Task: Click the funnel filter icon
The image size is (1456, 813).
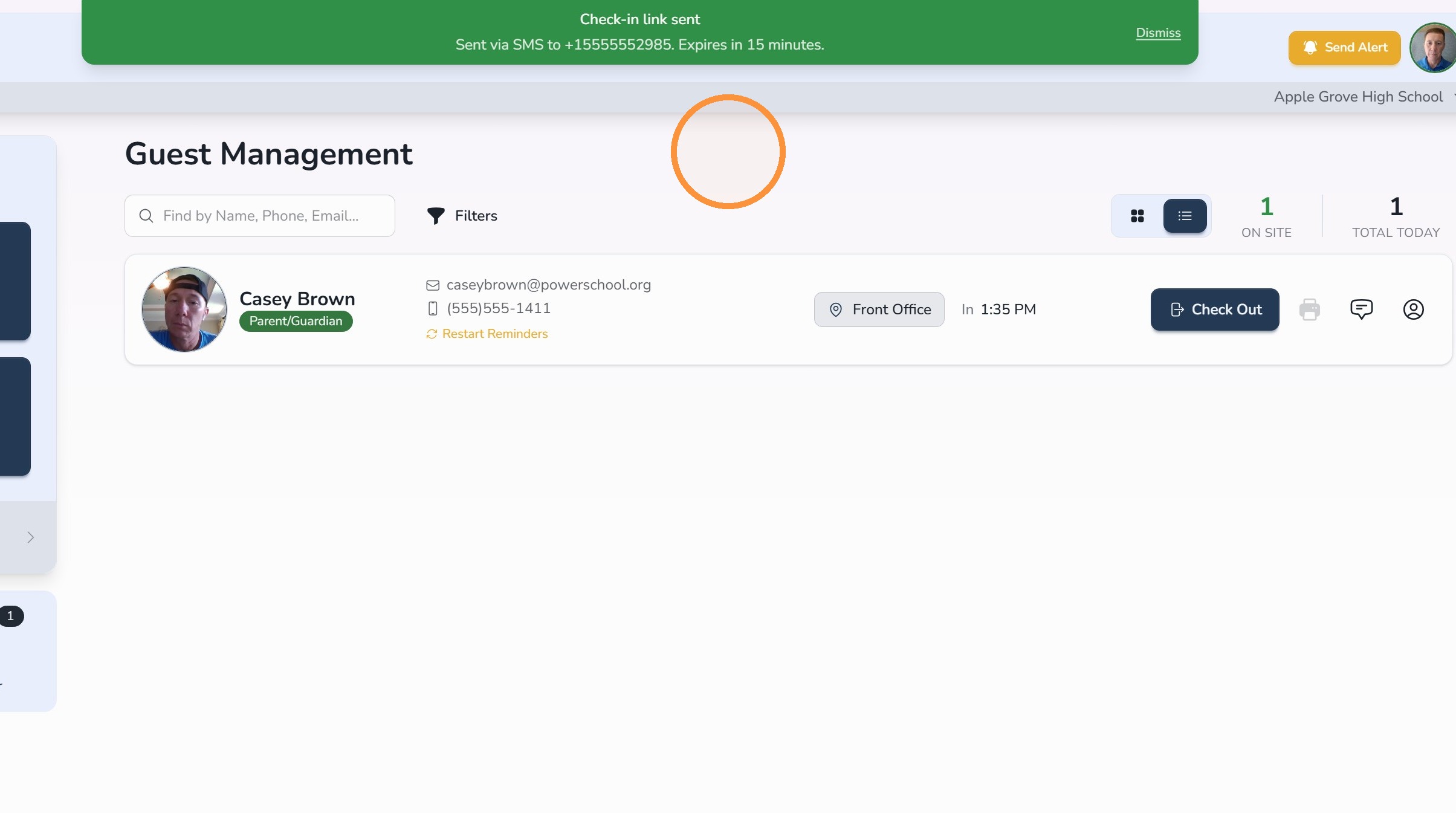Action: tap(436, 216)
